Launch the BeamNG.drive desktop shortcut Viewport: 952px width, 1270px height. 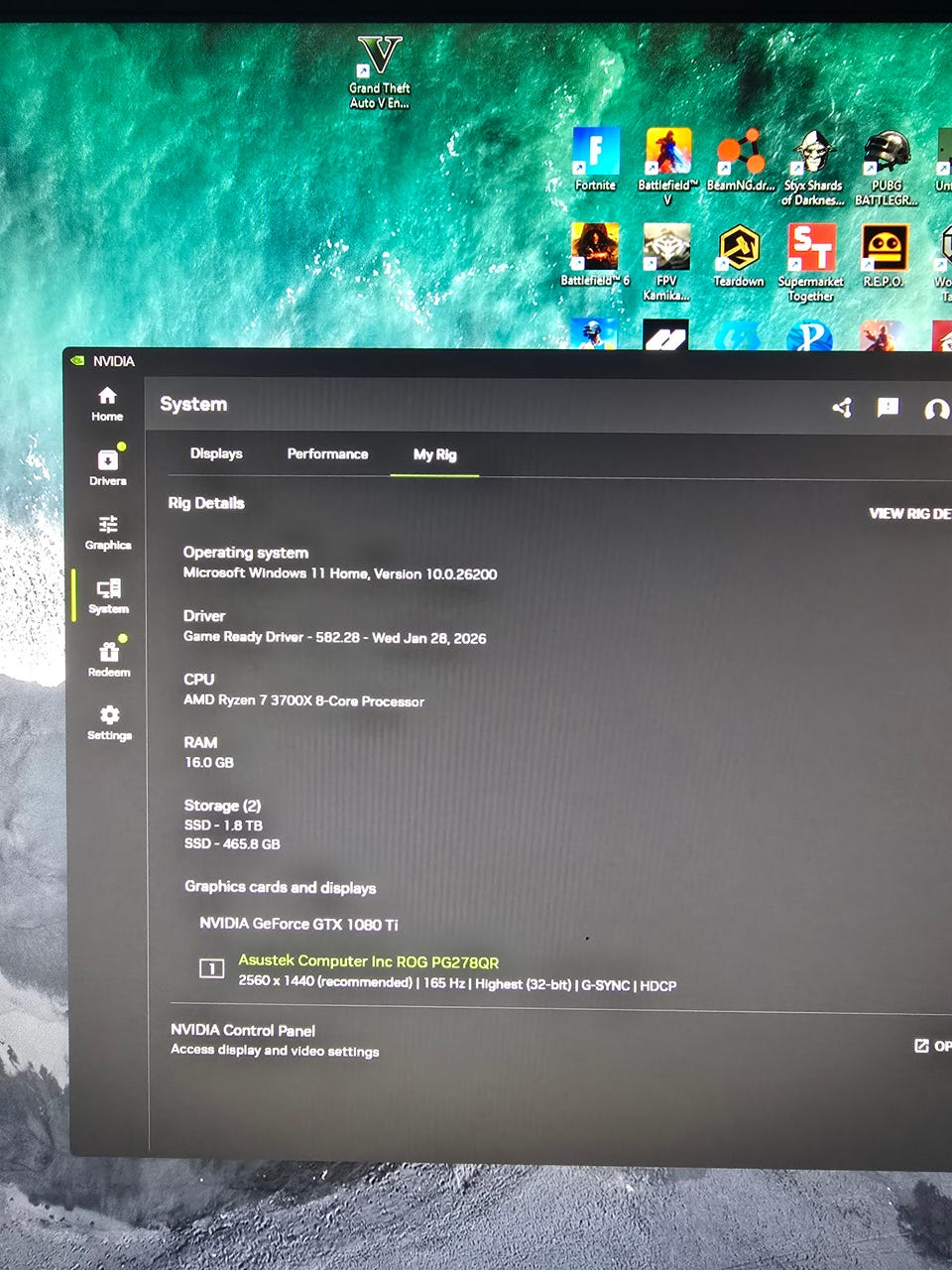point(741,159)
